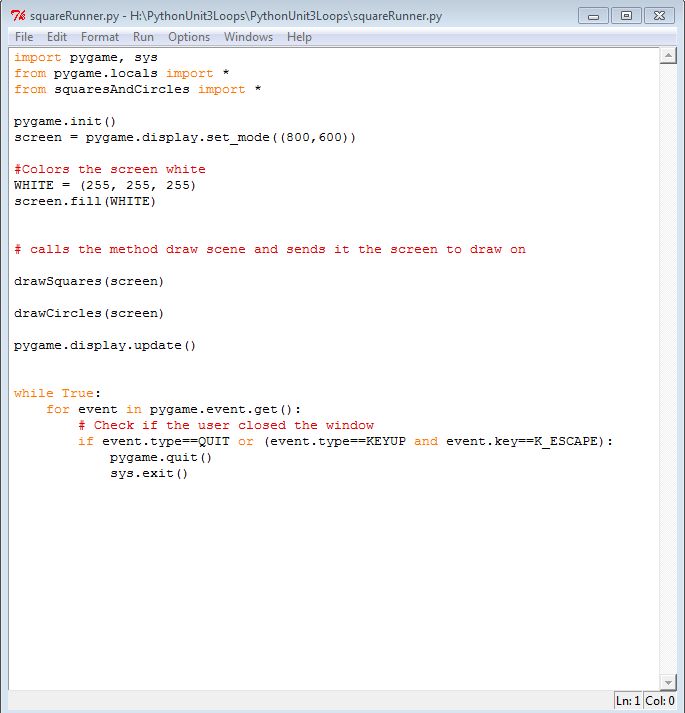Click the 'while True:' line

(x=57, y=393)
